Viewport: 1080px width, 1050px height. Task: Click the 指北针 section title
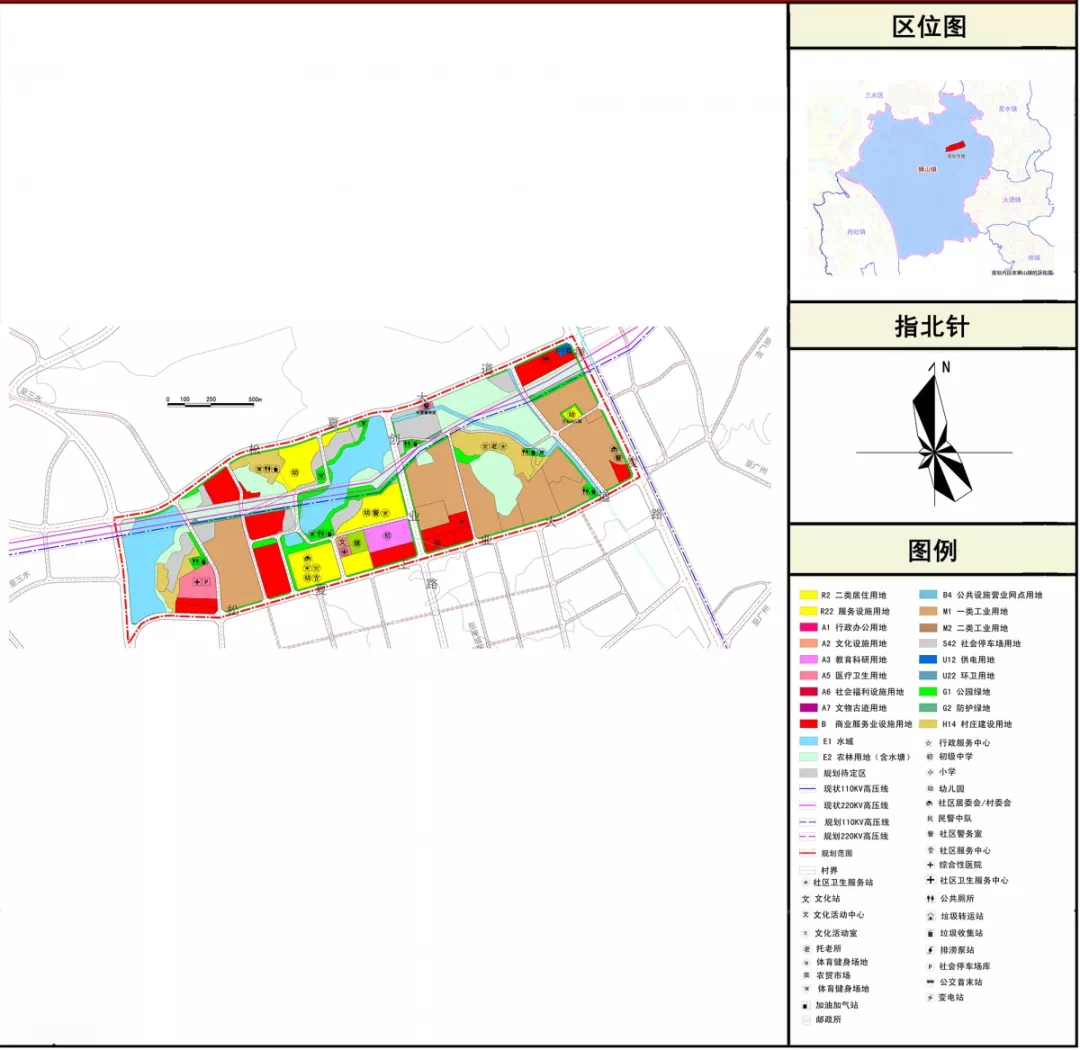tap(931, 326)
